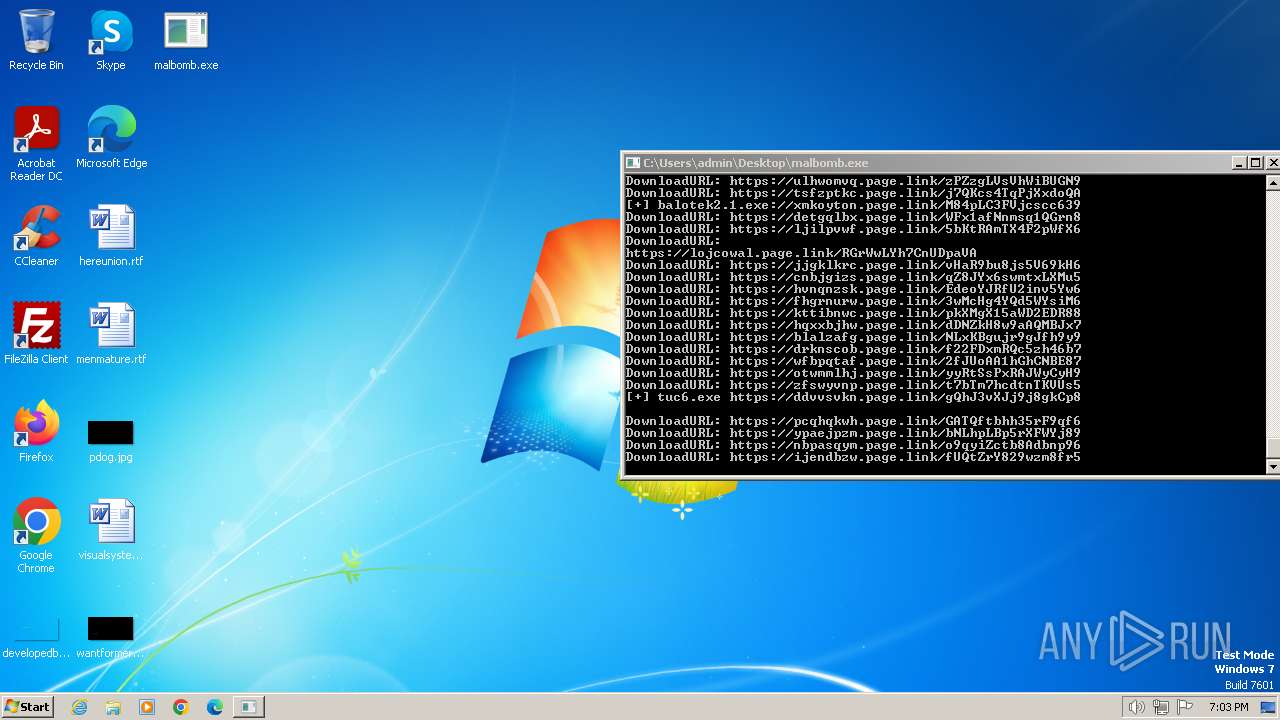Open console window system menu icon

(x=633, y=163)
